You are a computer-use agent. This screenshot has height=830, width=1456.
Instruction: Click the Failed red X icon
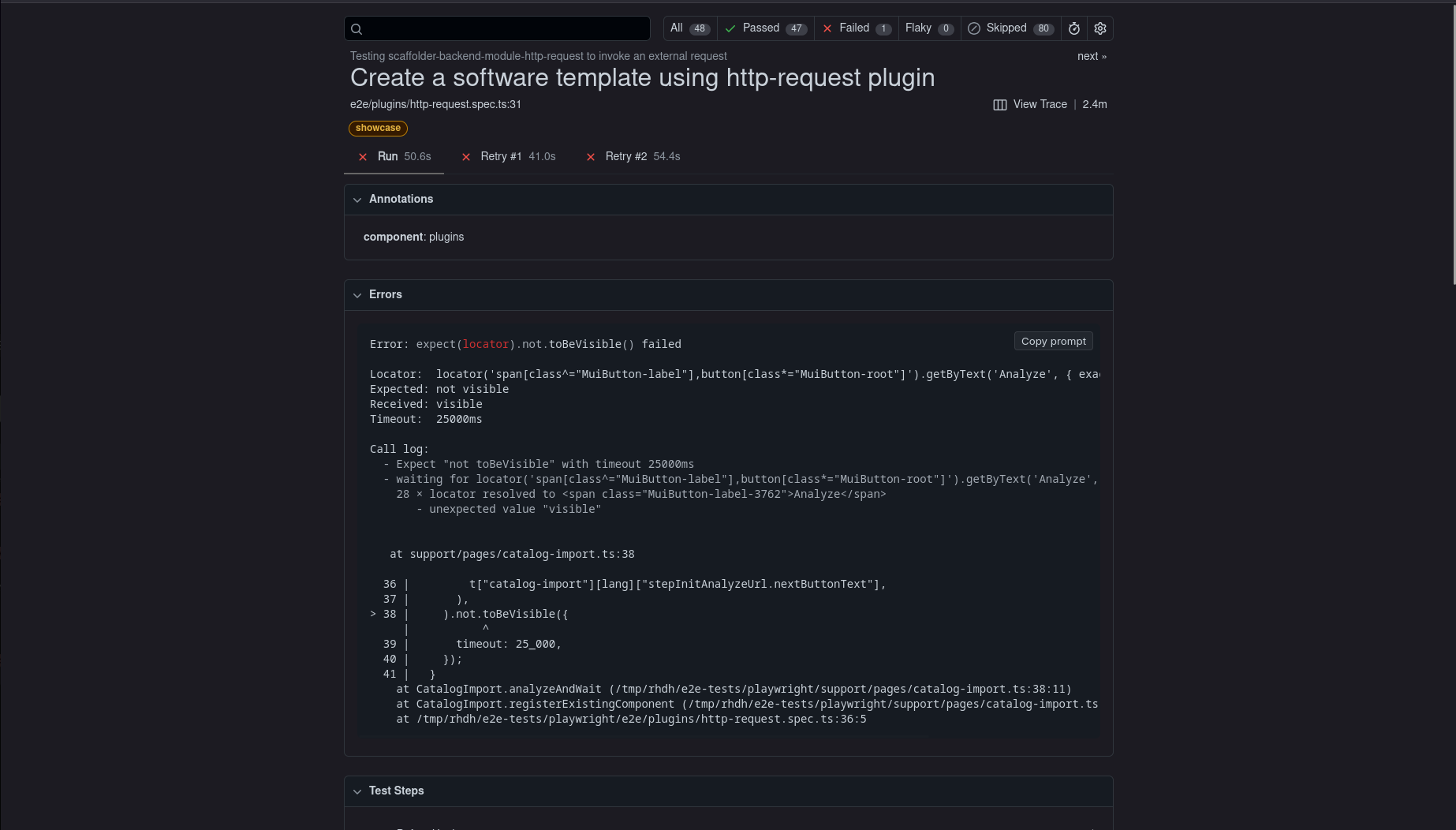[827, 28]
